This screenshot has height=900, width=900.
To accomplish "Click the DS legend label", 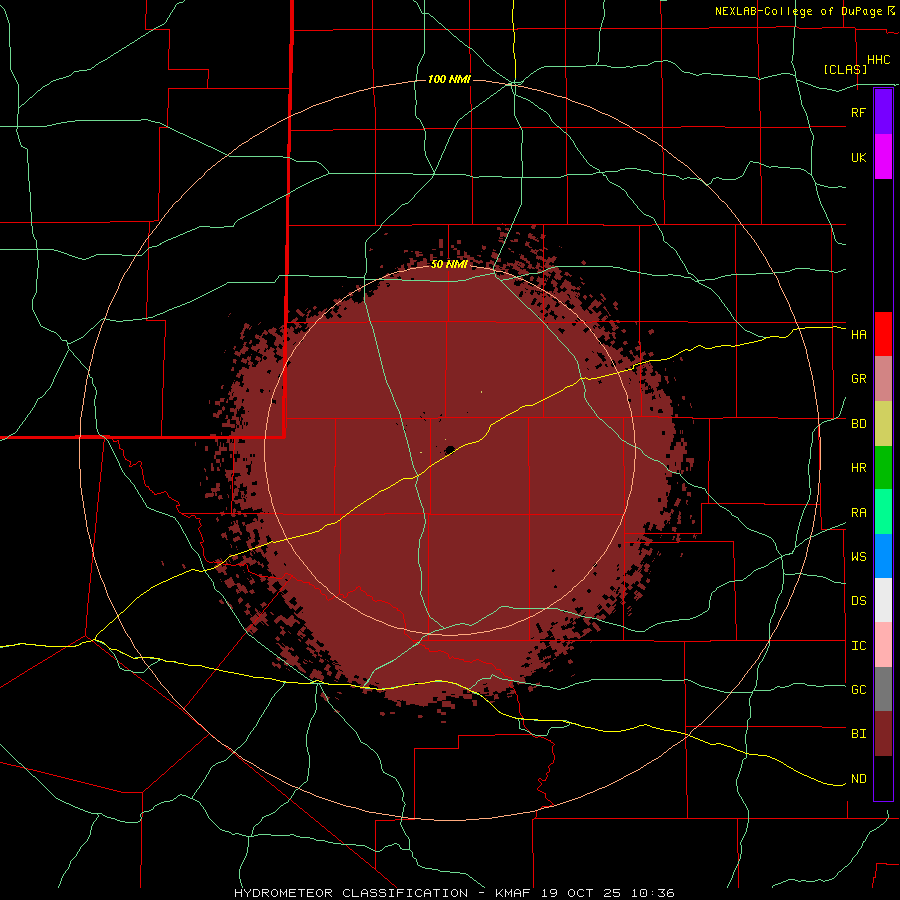I will [x=858, y=601].
